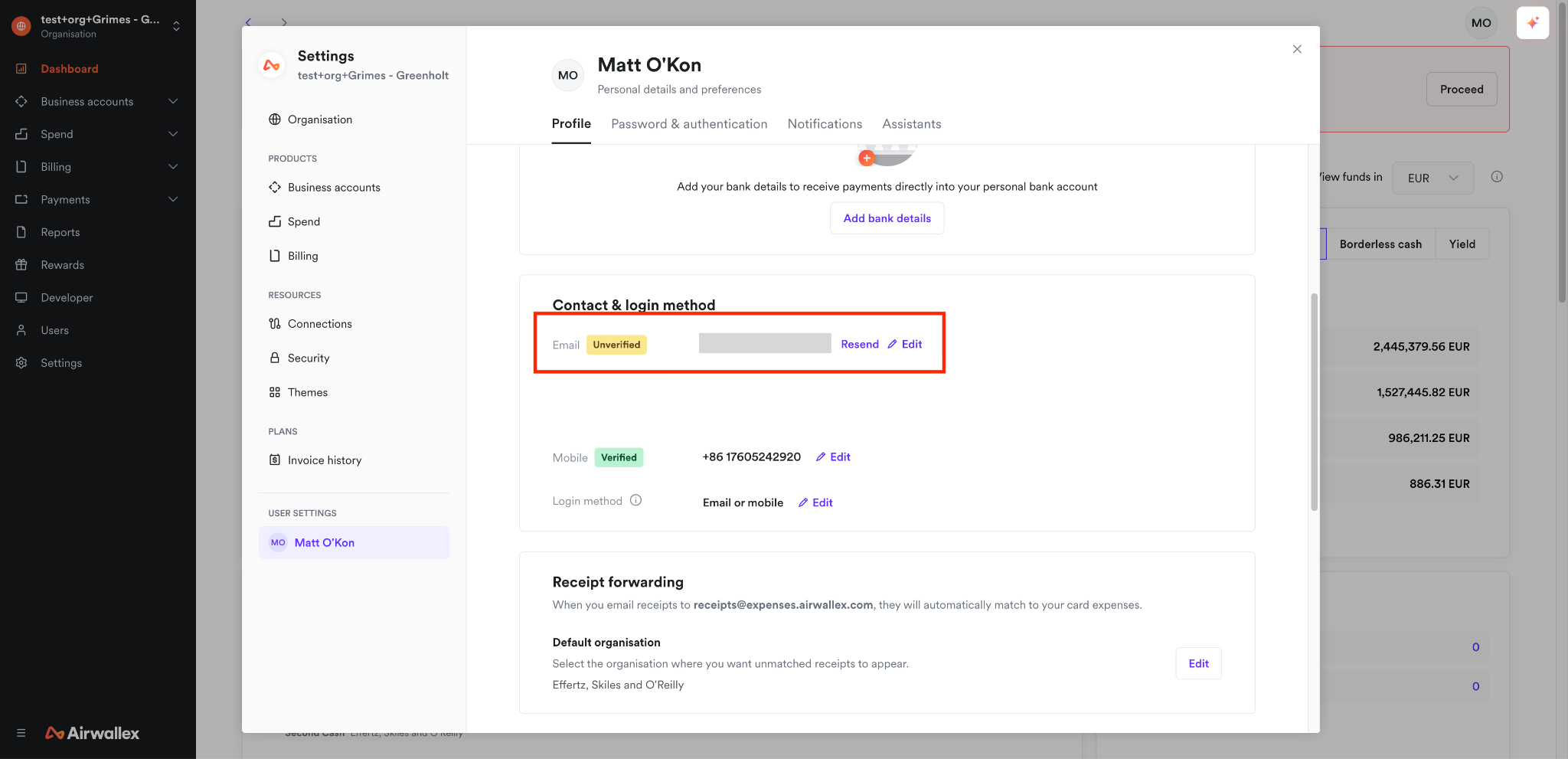The image size is (1568, 759).
Task: Open Spend under Products in settings
Action: tap(304, 221)
